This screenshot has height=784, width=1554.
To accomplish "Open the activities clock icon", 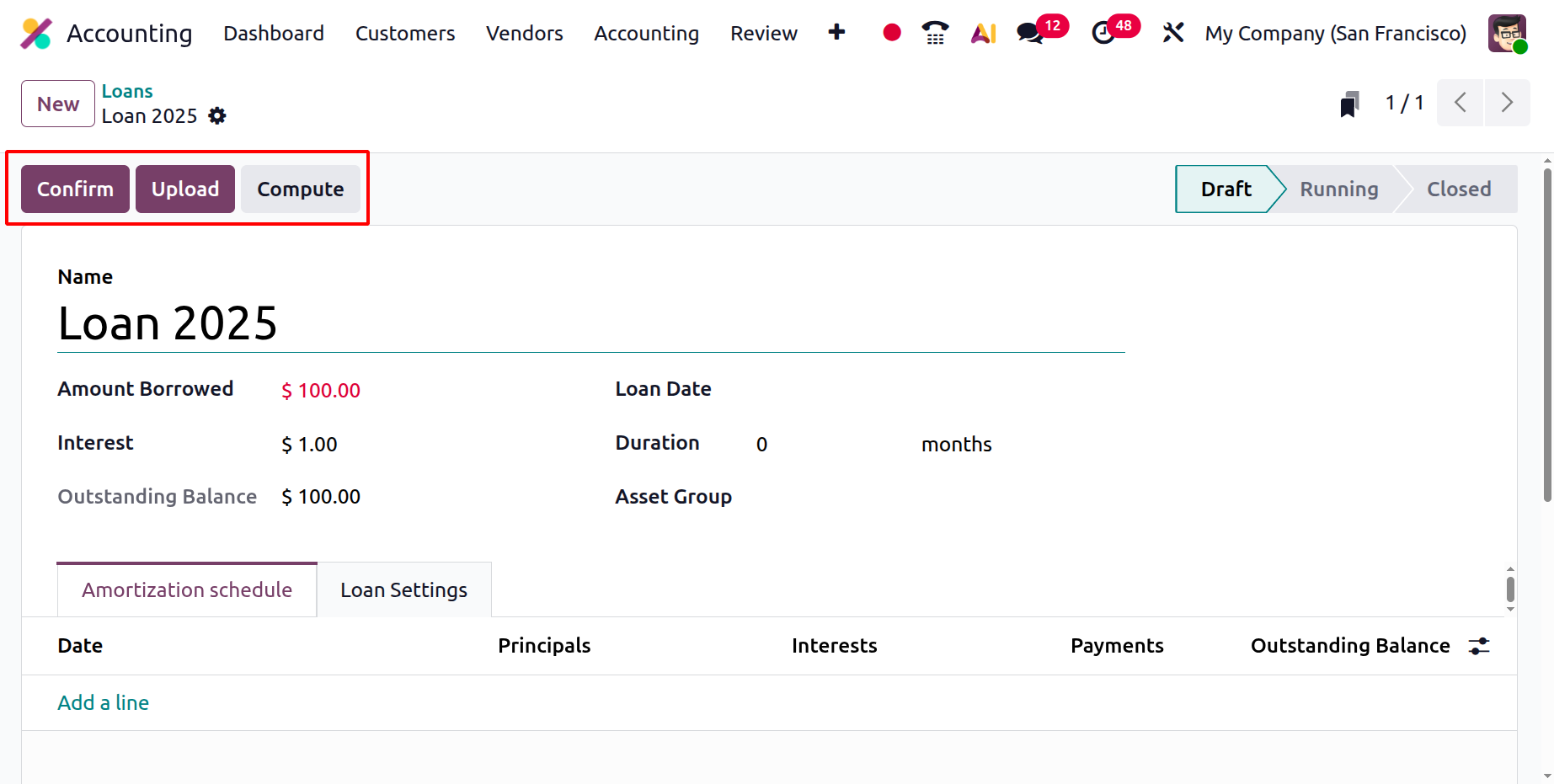I will (x=1103, y=33).
